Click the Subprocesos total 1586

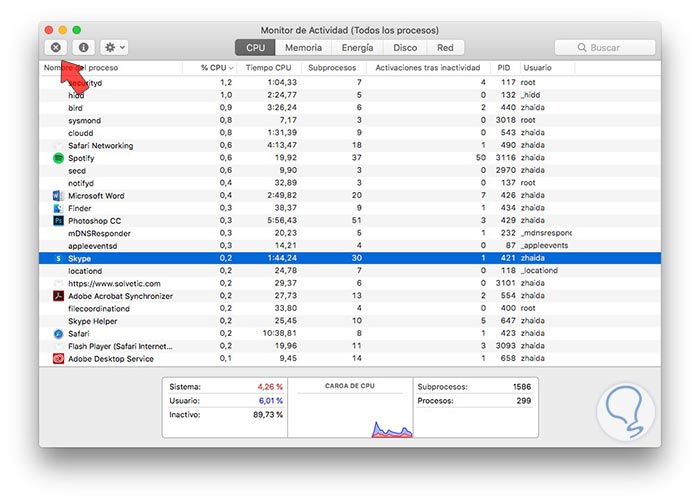pos(521,387)
